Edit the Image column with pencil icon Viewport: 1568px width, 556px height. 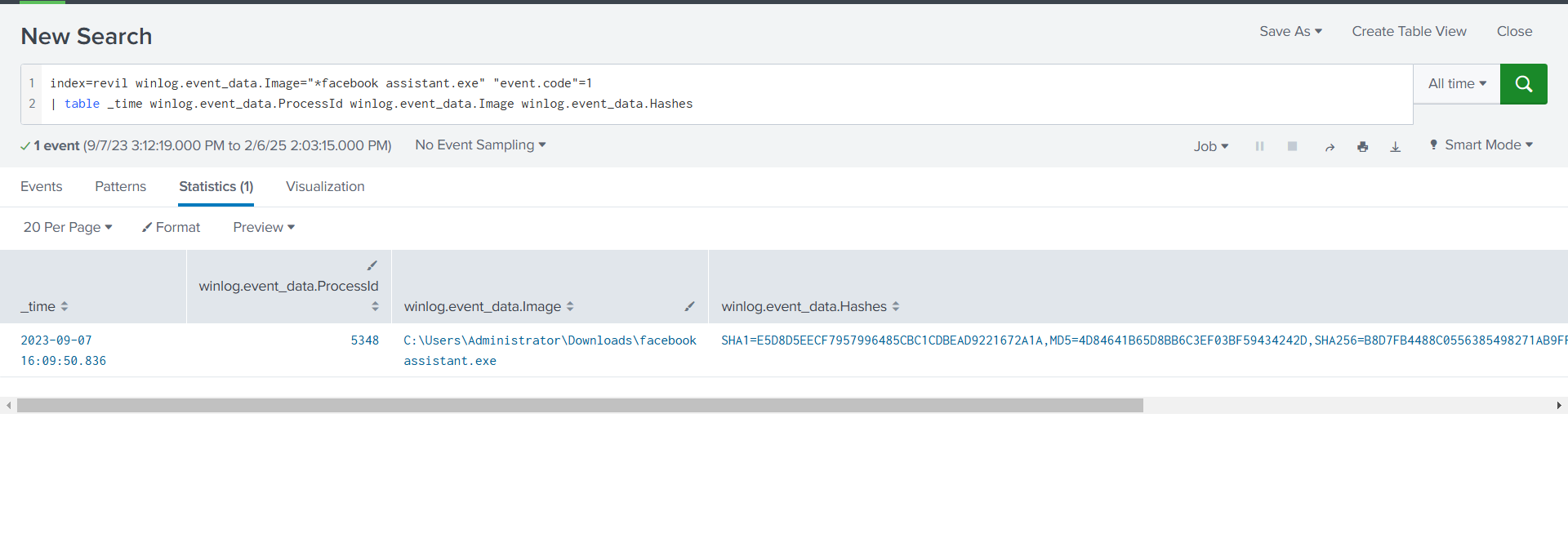click(689, 306)
